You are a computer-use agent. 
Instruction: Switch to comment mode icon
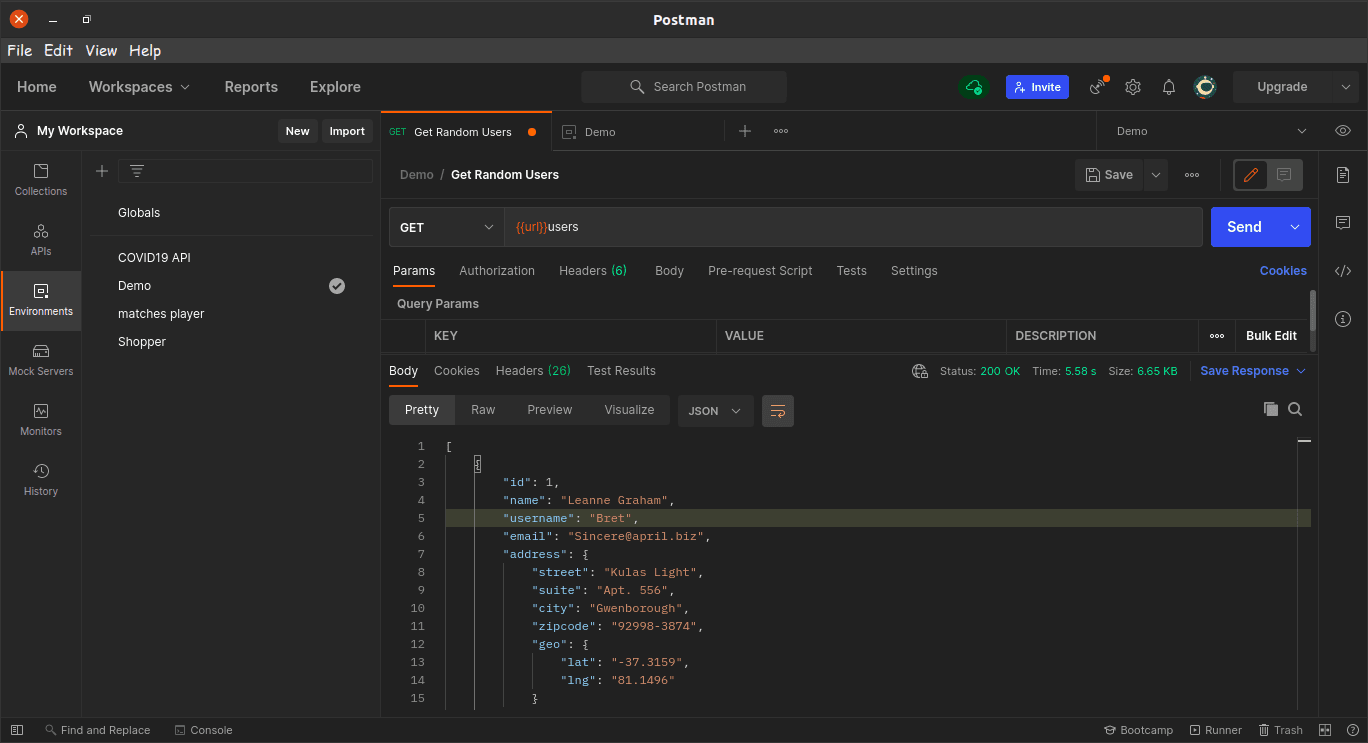[x=1284, y=175]
